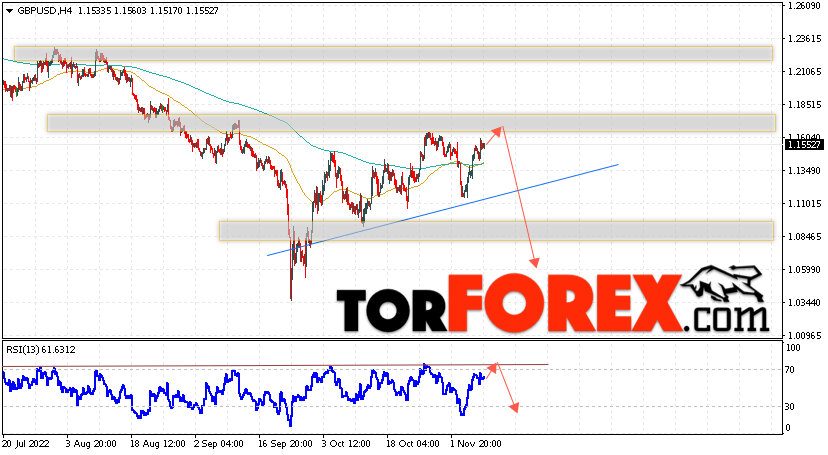Click RSI scale level 30
This screenshot has width=828, height=455.
click(790, 406)
